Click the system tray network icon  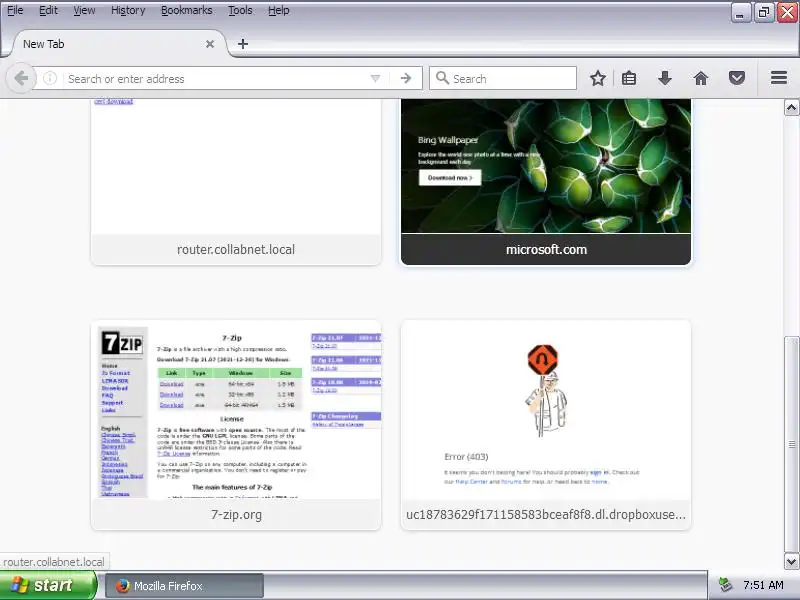725,585
